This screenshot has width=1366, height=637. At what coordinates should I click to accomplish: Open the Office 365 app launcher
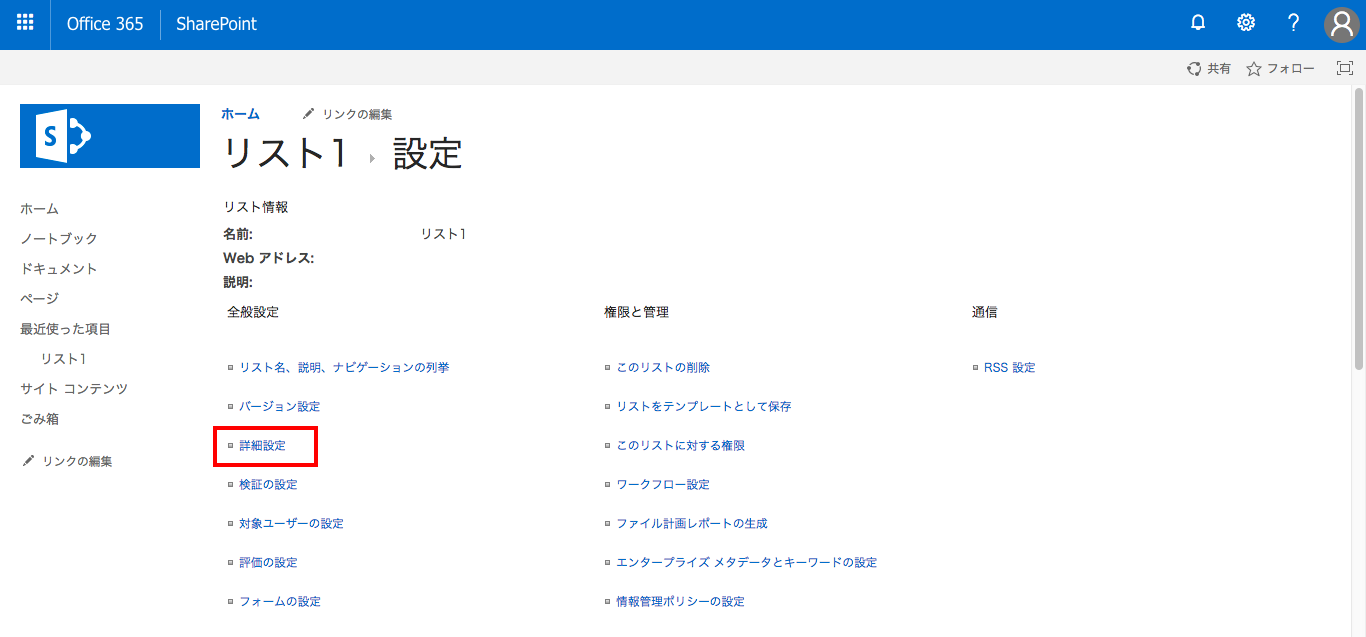click(x=25, y=22)
